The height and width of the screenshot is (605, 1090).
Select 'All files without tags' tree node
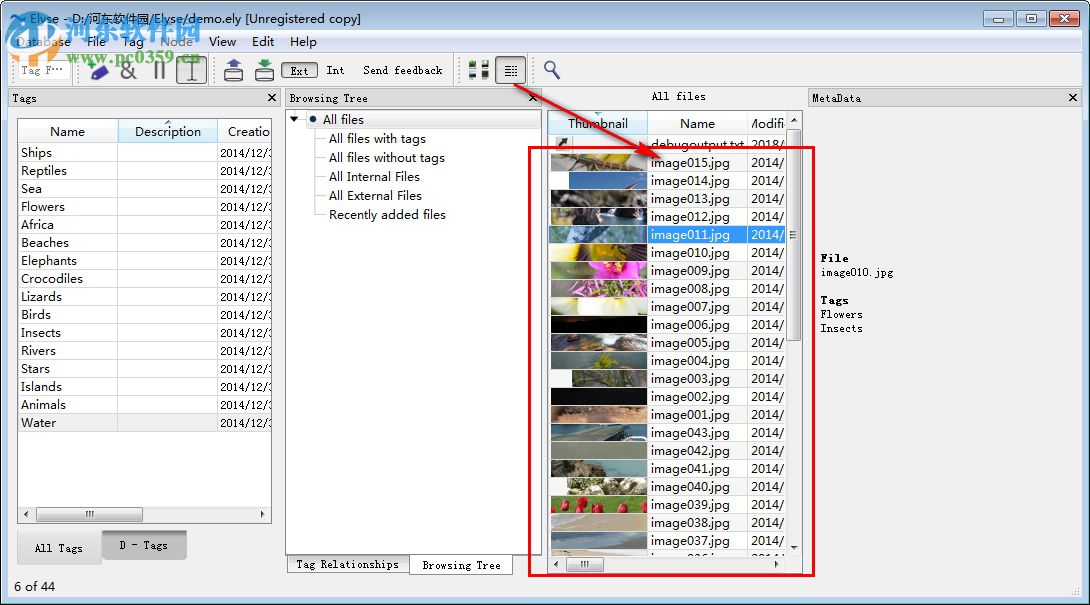tap(386, 158)
